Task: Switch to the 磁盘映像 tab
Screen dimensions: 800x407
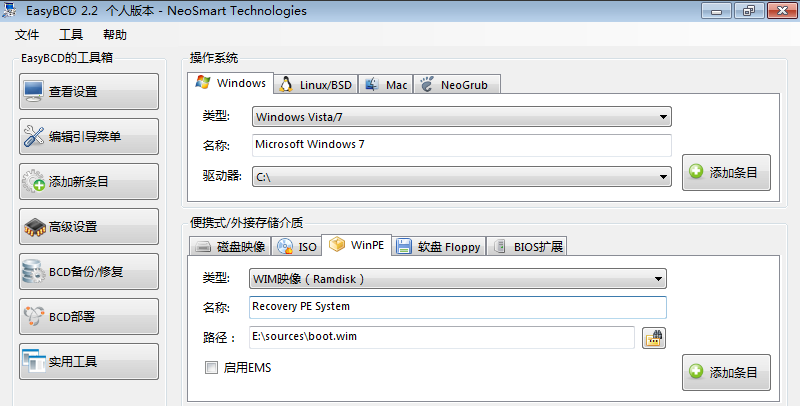Action: click(230, 247)
